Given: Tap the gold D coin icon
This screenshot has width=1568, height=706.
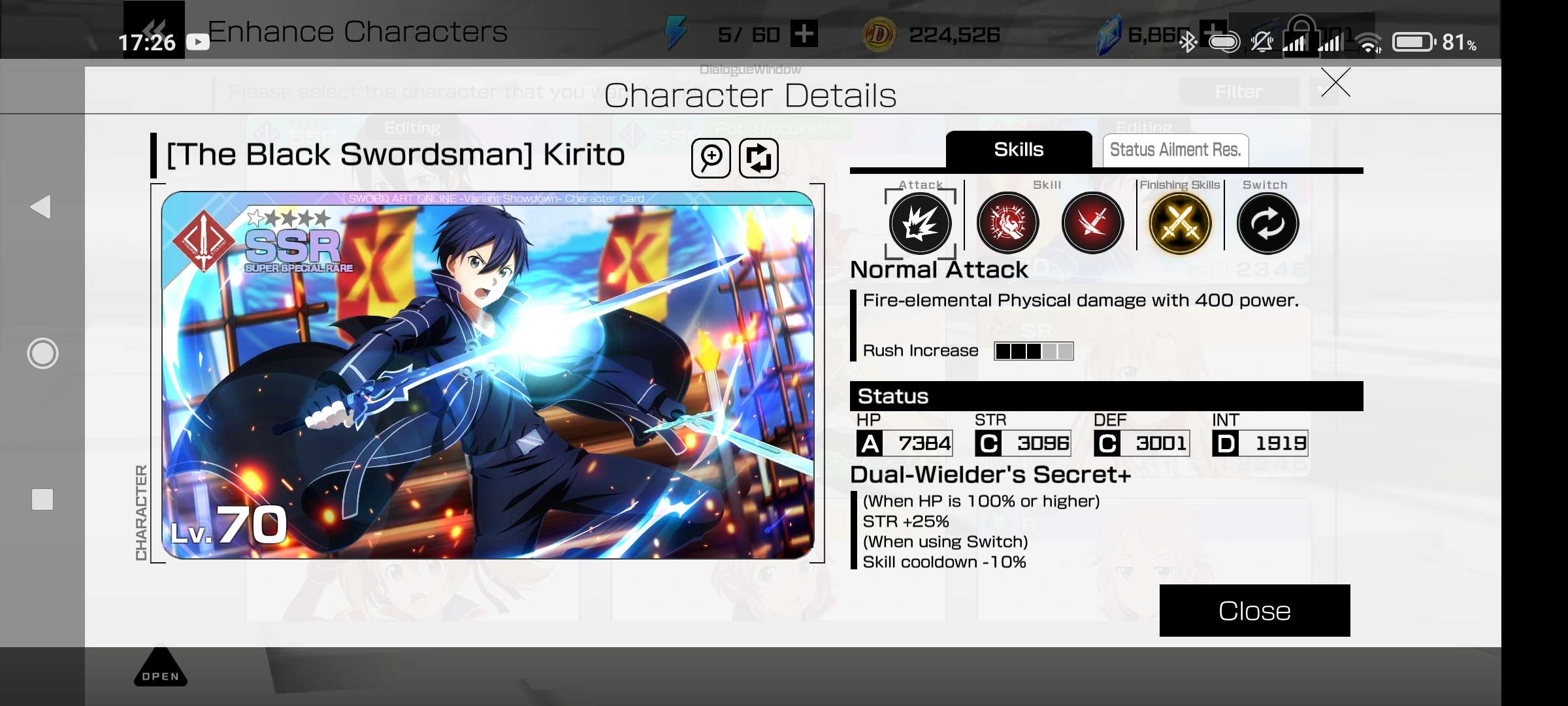Looking at the screenshot, I should click(879, 35).
